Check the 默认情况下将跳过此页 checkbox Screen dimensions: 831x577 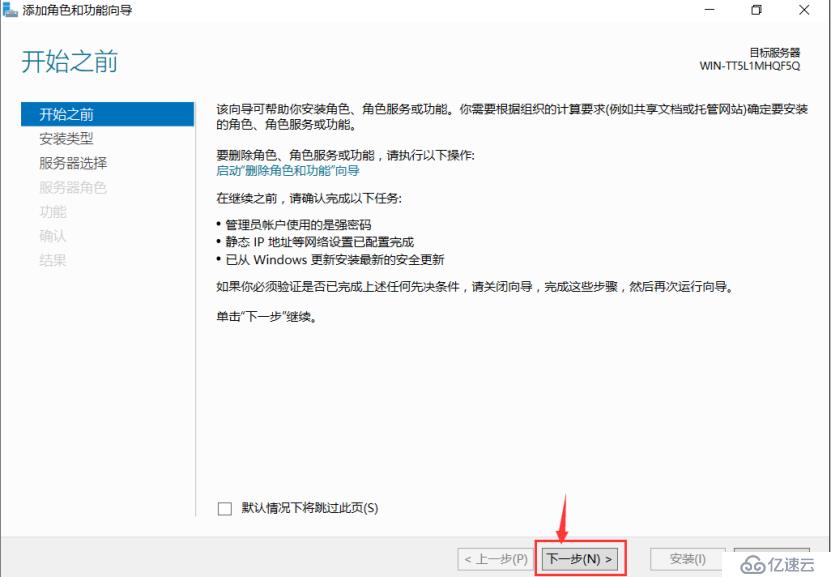click(x=225, y=509)
